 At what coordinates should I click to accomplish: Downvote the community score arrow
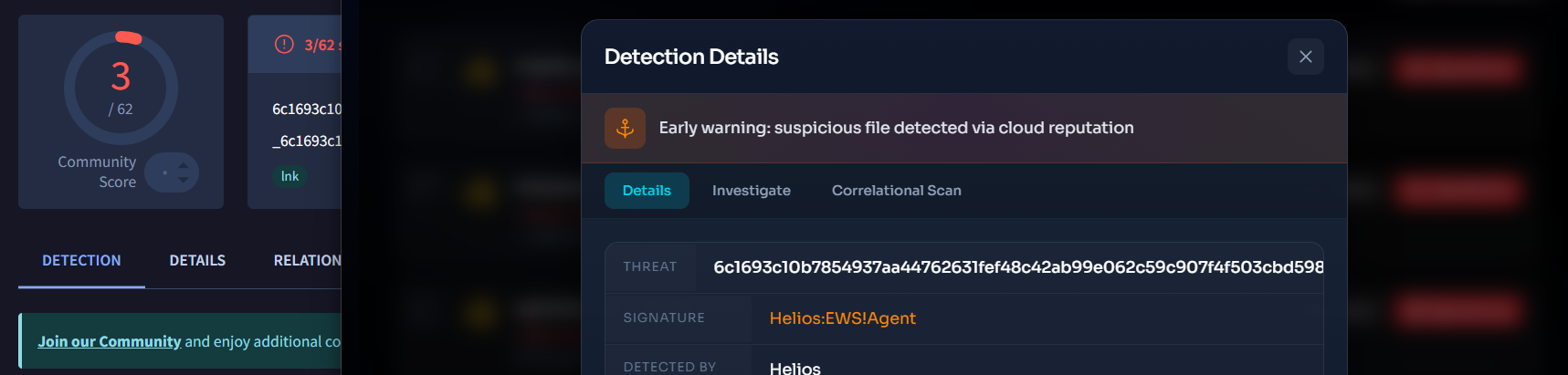[184, 180]
